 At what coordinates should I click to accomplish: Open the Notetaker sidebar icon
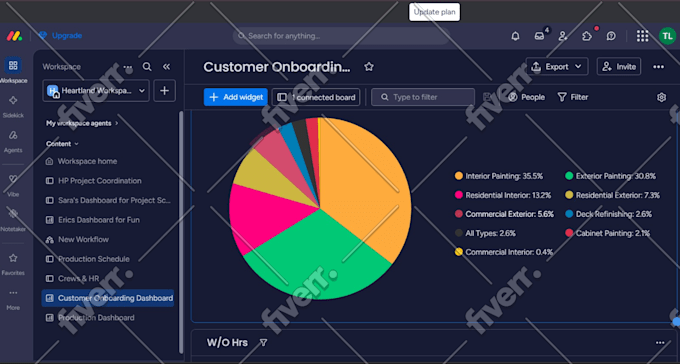pyautogui.click(x=13, y=213)
